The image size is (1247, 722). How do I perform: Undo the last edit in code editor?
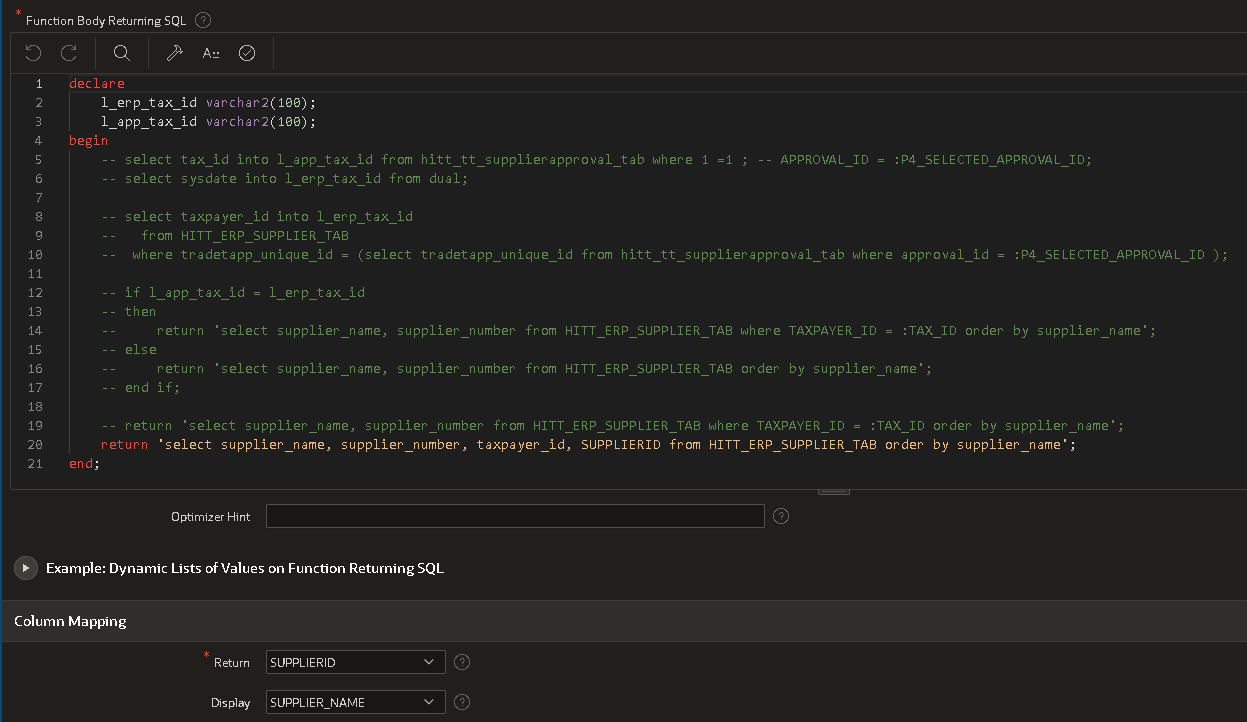33,53
